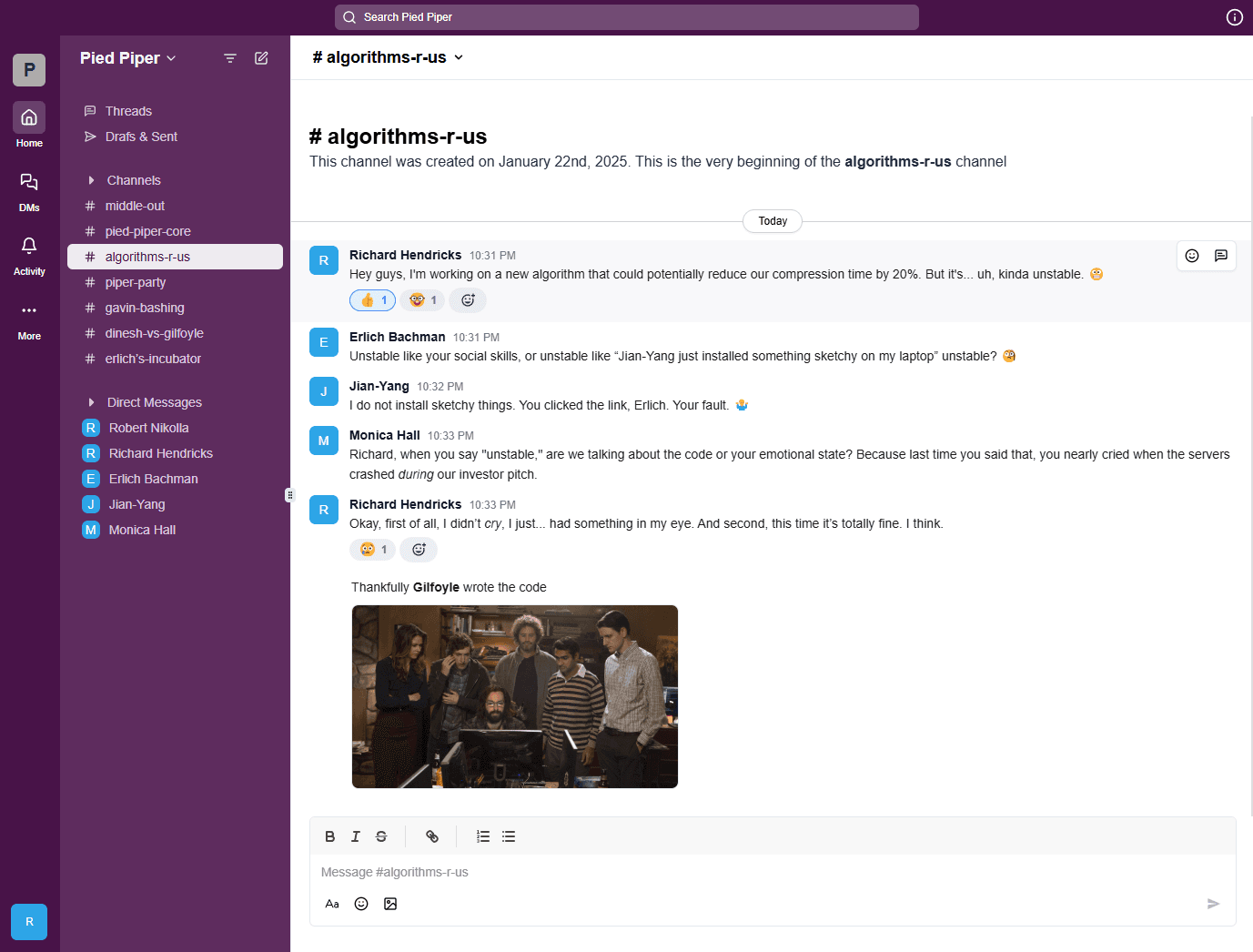
Task: Switch to the Home tab in the left rail
Action: coord(29,116)
